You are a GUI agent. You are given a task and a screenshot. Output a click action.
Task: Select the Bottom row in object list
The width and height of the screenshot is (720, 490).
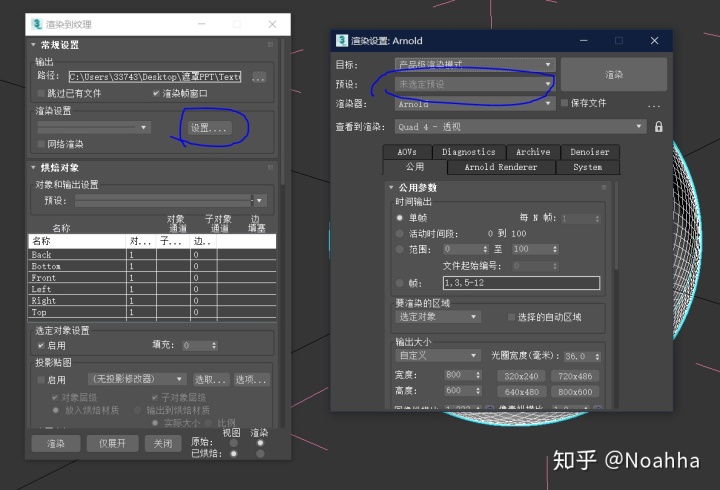pos(152,266)
